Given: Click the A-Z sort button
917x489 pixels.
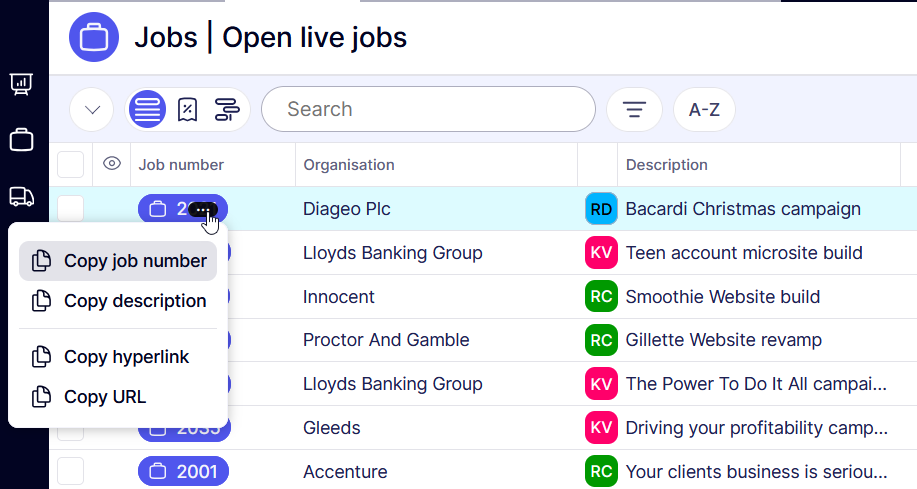Looking at the screenshot, I should tap(704, 109).
